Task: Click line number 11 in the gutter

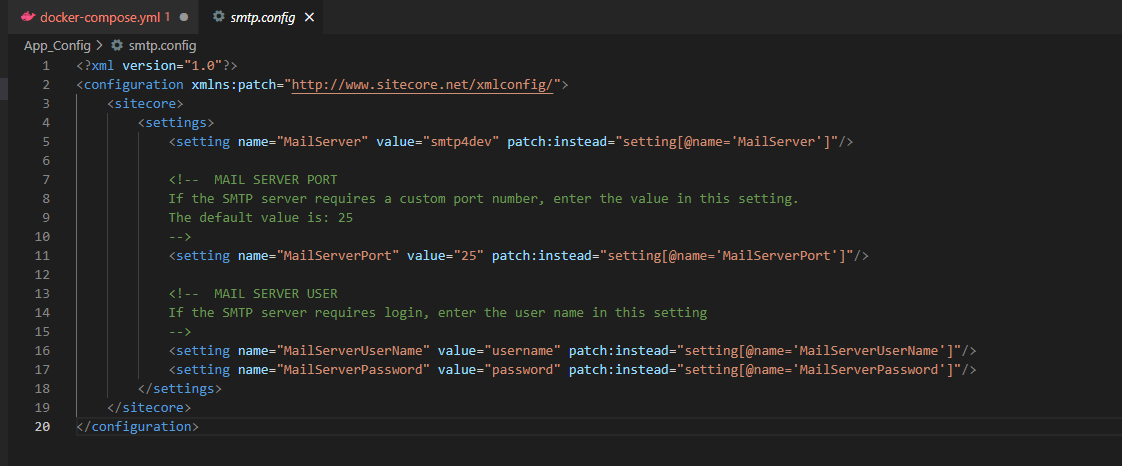Action: click(42, 255)
